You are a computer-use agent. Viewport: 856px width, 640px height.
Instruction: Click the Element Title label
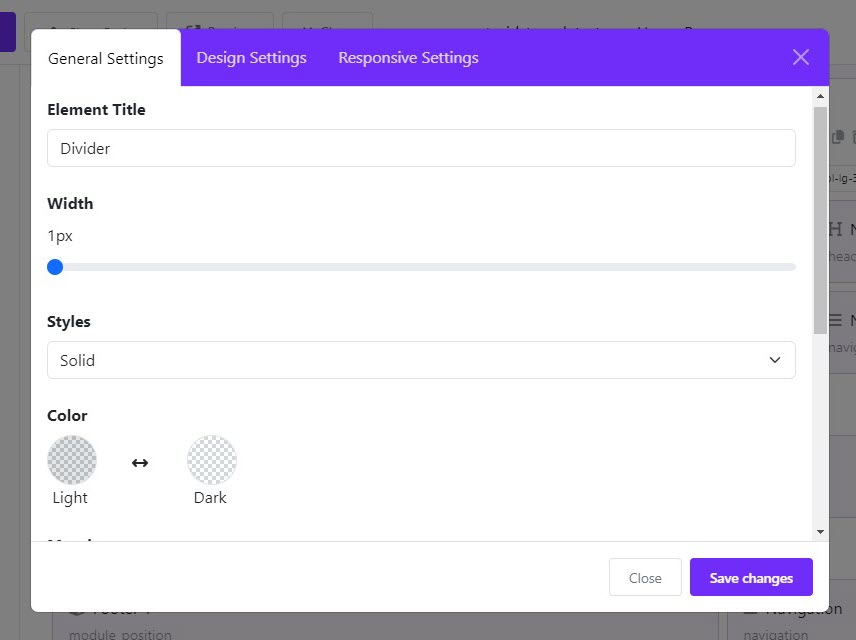click(96, 110)
